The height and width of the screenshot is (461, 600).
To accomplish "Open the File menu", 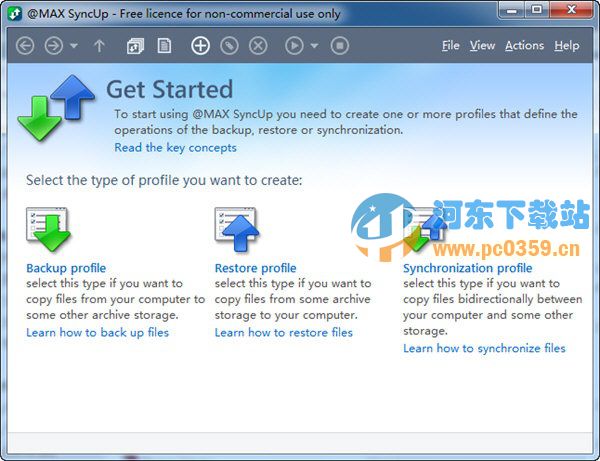I will tap(450, 46).
